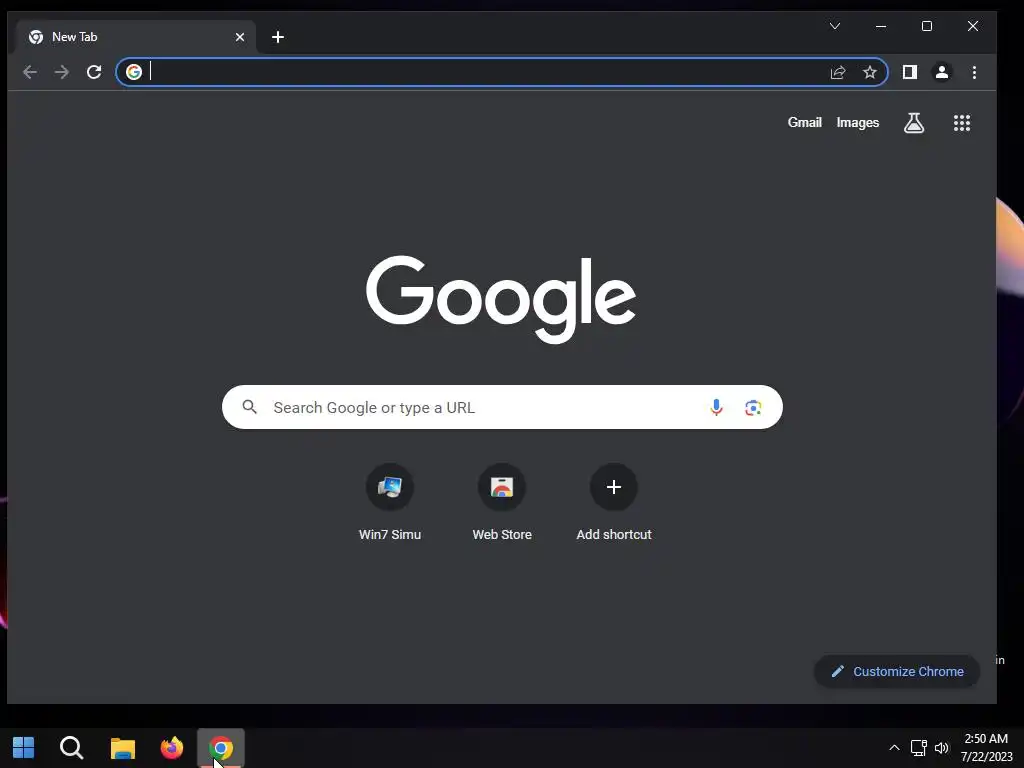Open Windows taskbar search
Image resolution: width=1024 pixels, height=768 pixels.
click(71, 748)
